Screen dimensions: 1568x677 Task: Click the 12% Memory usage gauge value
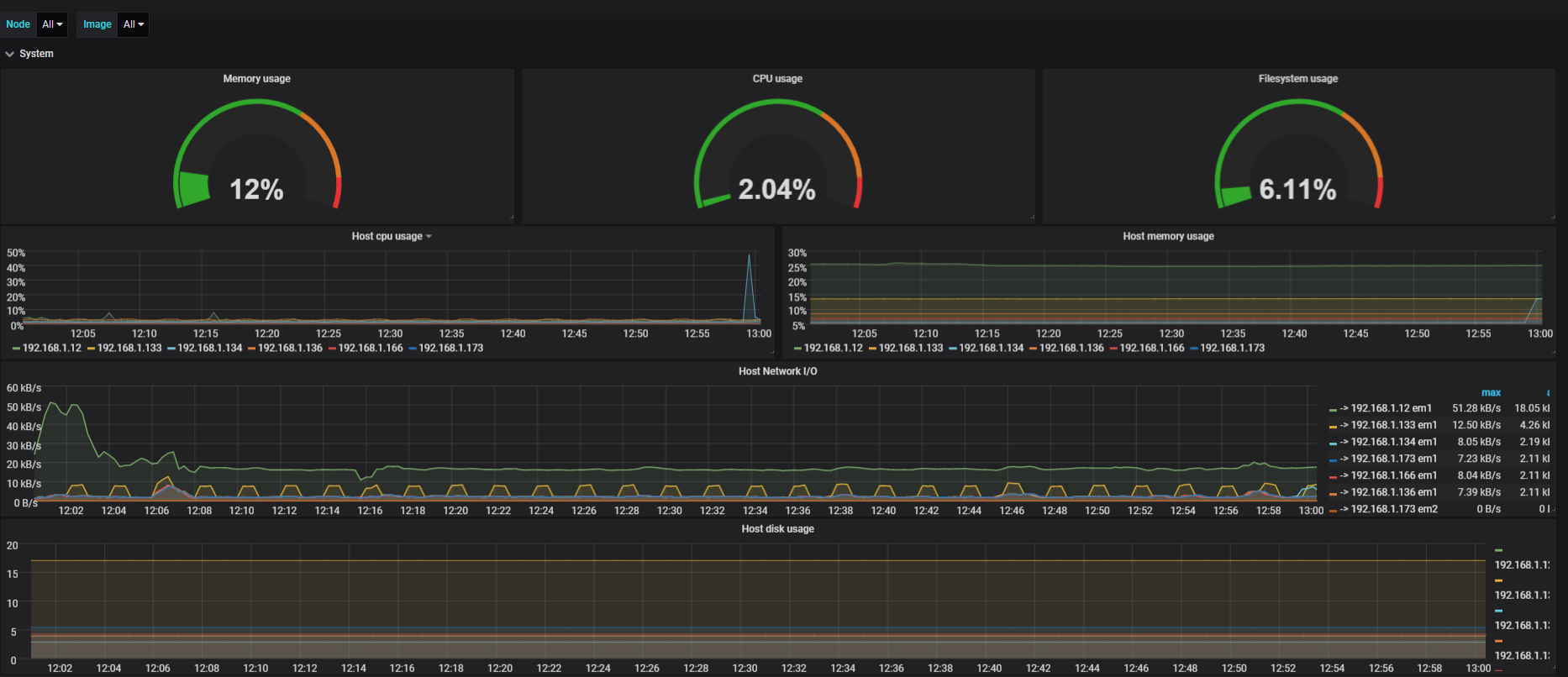click(257, 190)
